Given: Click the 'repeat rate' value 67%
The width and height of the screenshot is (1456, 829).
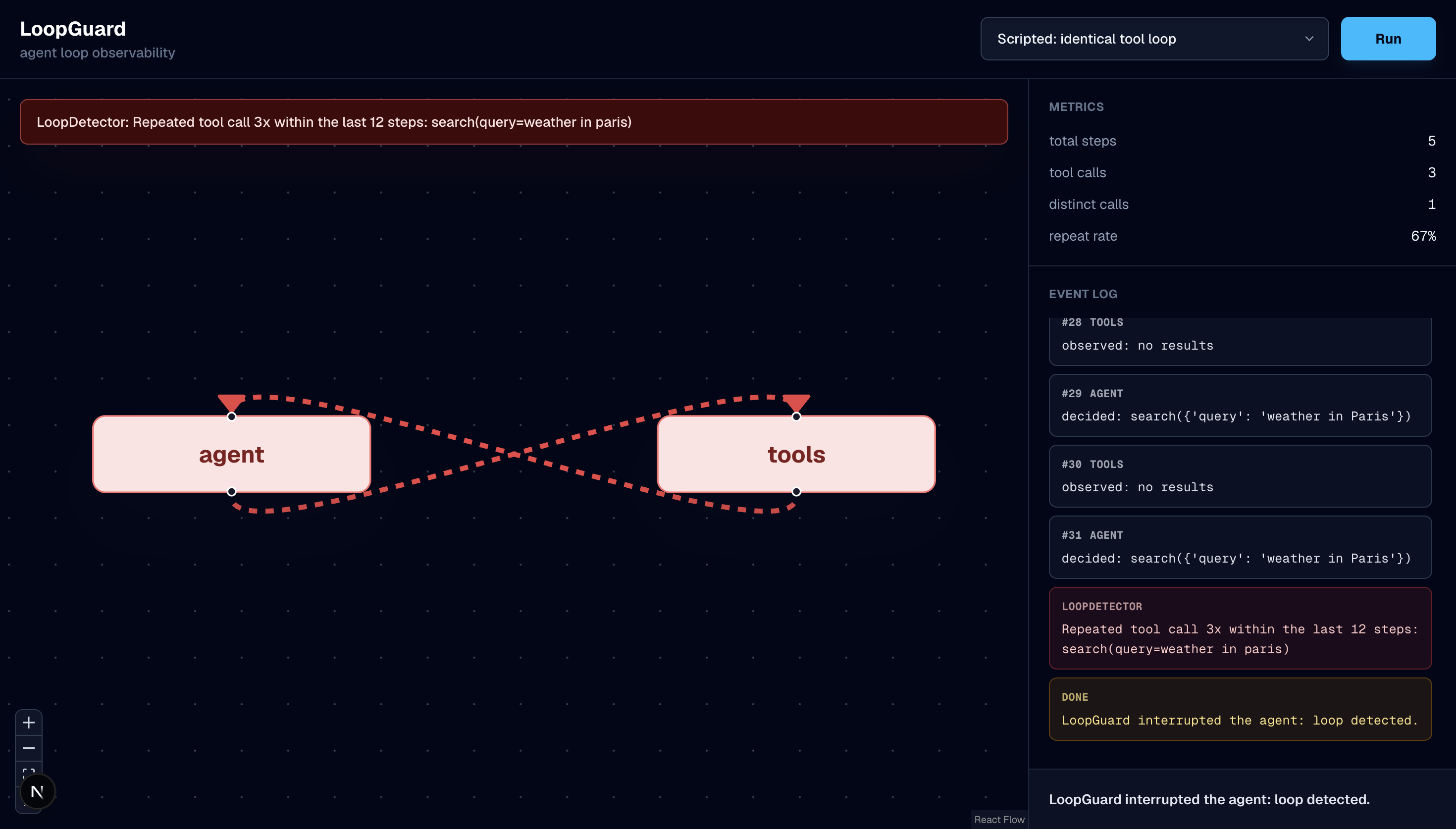Looking at the screenshot, I should (x=1423, y=236).
